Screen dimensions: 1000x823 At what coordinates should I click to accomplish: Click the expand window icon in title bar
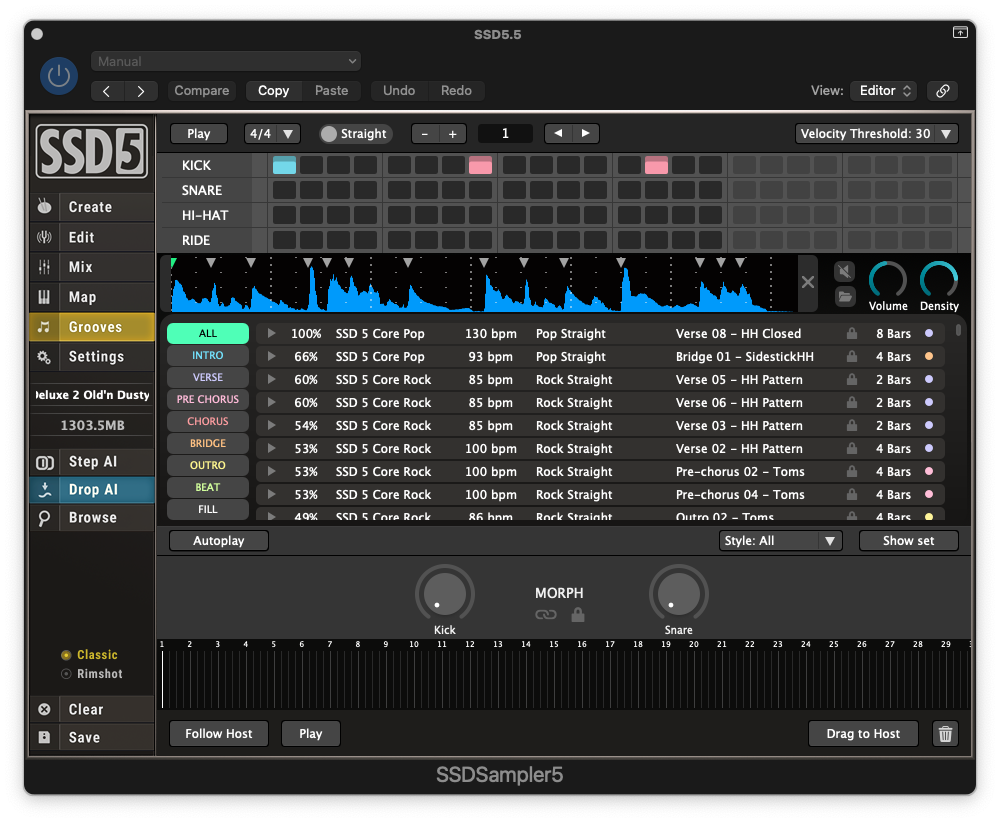pos(960,32)
